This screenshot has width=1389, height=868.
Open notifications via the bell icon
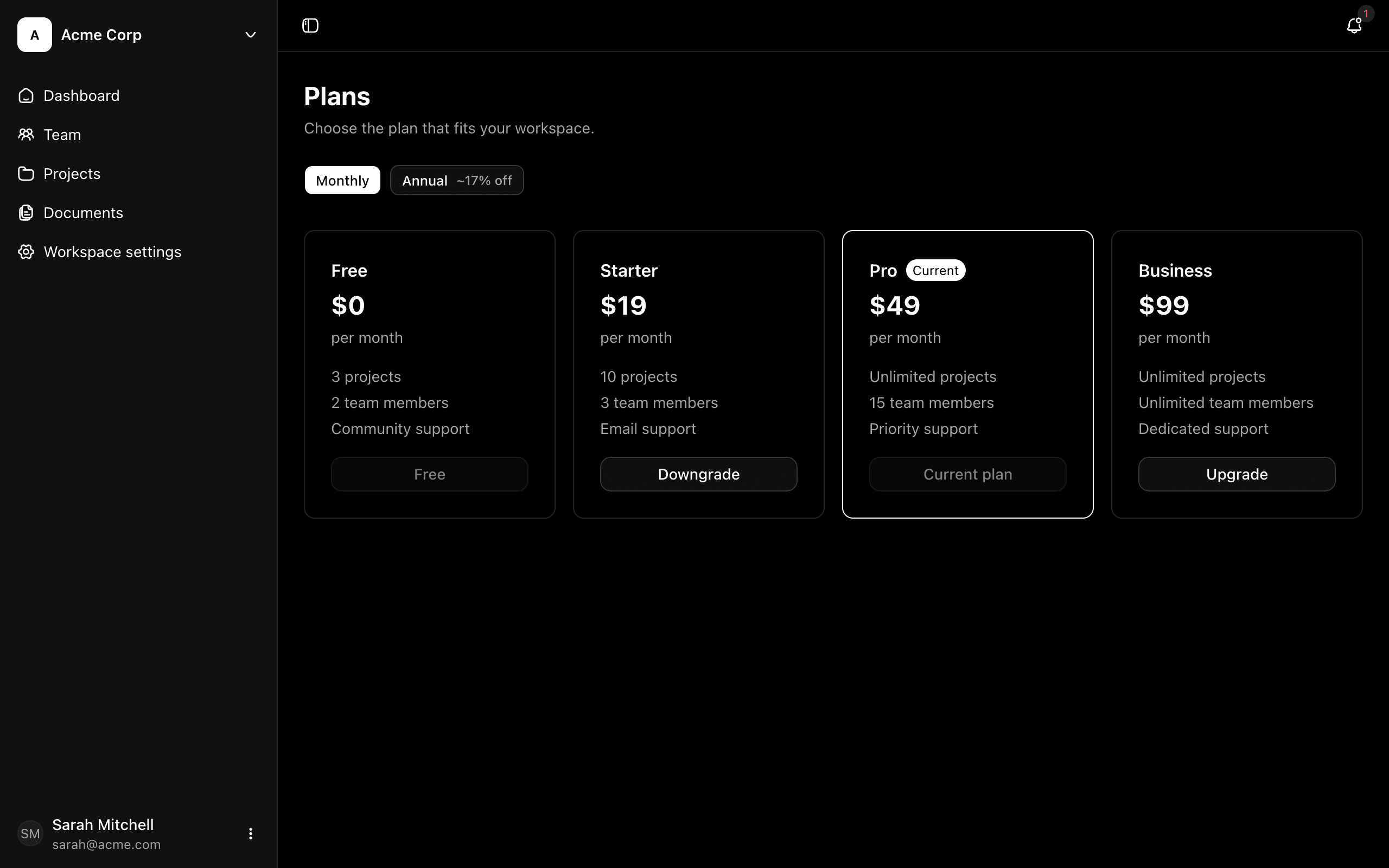click(1354, 25)
